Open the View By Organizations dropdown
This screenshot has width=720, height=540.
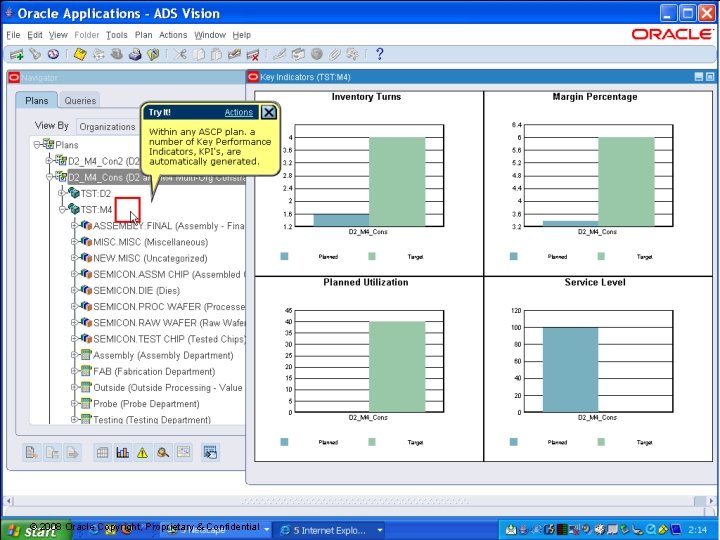pos(107,127)
